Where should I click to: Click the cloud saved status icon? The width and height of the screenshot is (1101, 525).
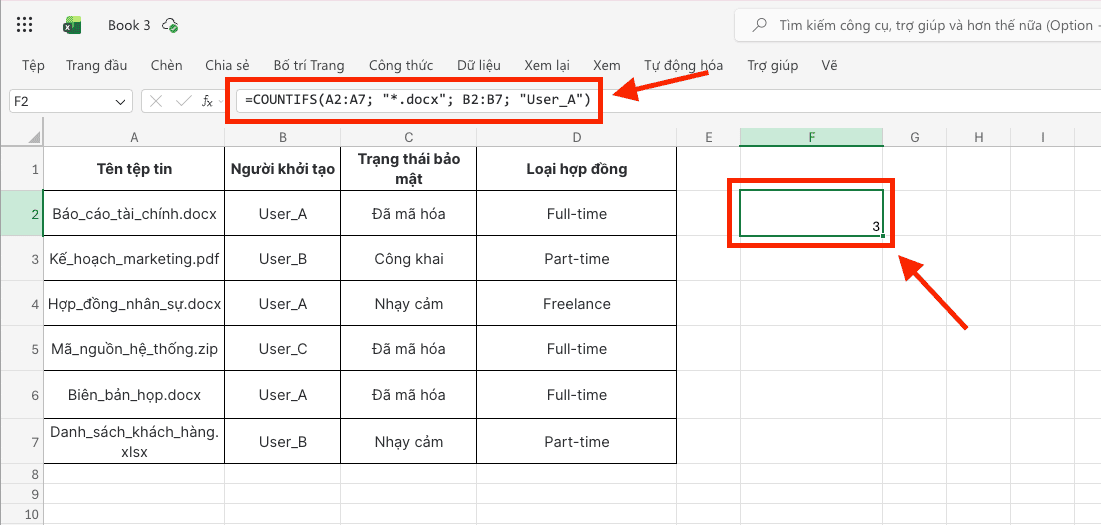tap(170, 25)
